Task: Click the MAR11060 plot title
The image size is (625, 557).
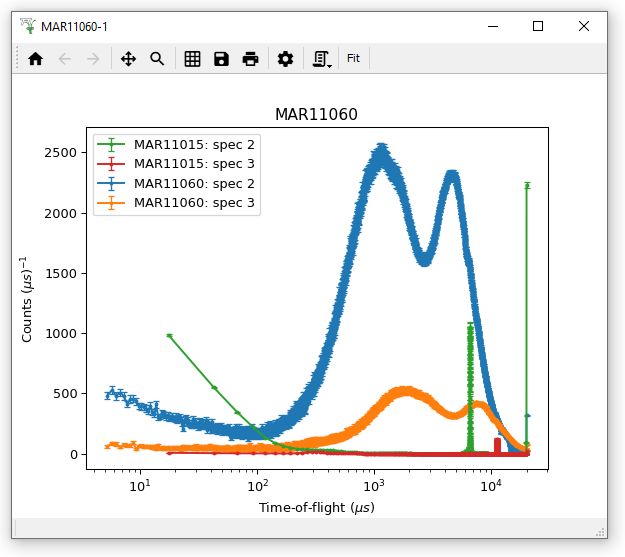Action: pyautogui.click(x=316, y=115)
